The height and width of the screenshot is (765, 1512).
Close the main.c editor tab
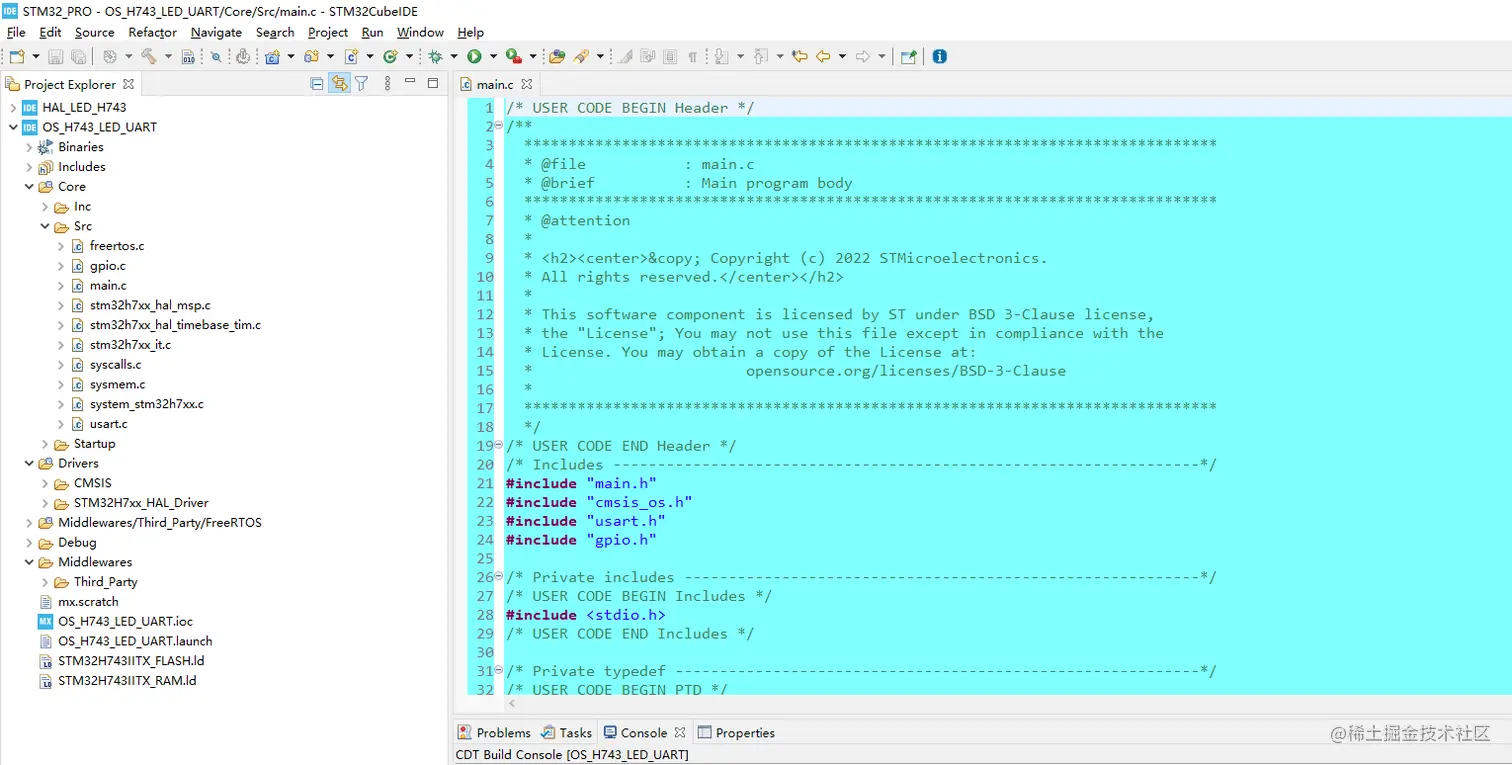click(x=527, y=85)
